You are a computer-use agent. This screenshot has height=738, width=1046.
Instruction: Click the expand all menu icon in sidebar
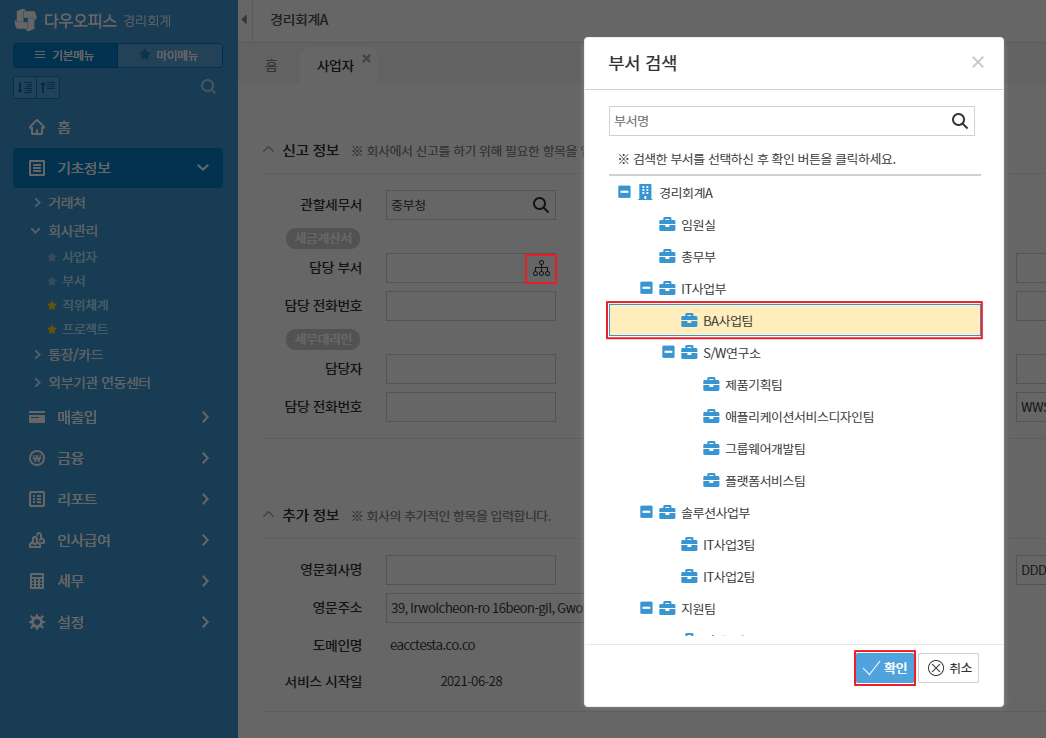(x=25, y=87)
